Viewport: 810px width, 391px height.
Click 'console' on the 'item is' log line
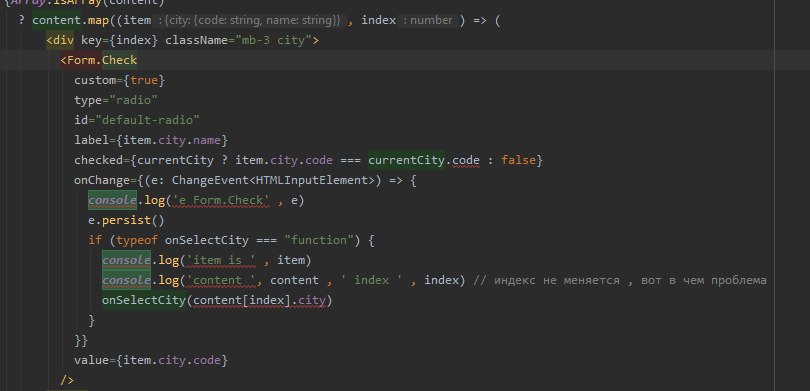point(126,260)
